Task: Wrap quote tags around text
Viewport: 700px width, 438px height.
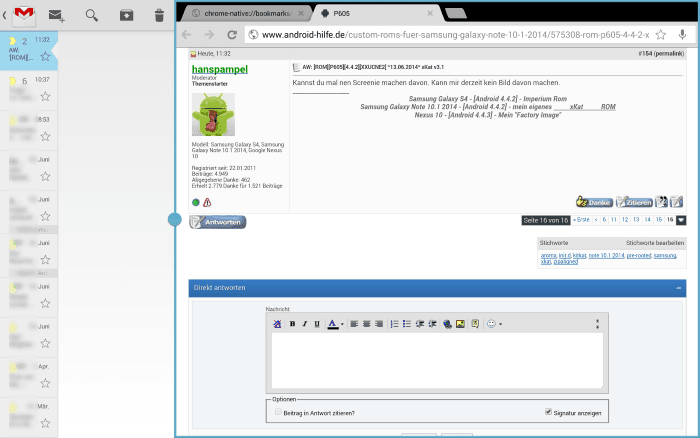Action: click(x=475, y=324)
